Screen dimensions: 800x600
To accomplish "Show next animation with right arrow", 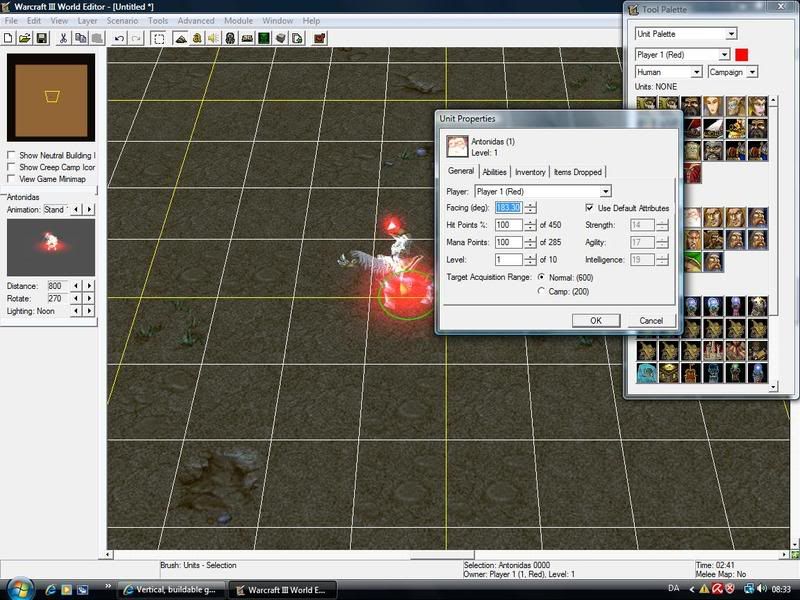I will click(90, 209).
